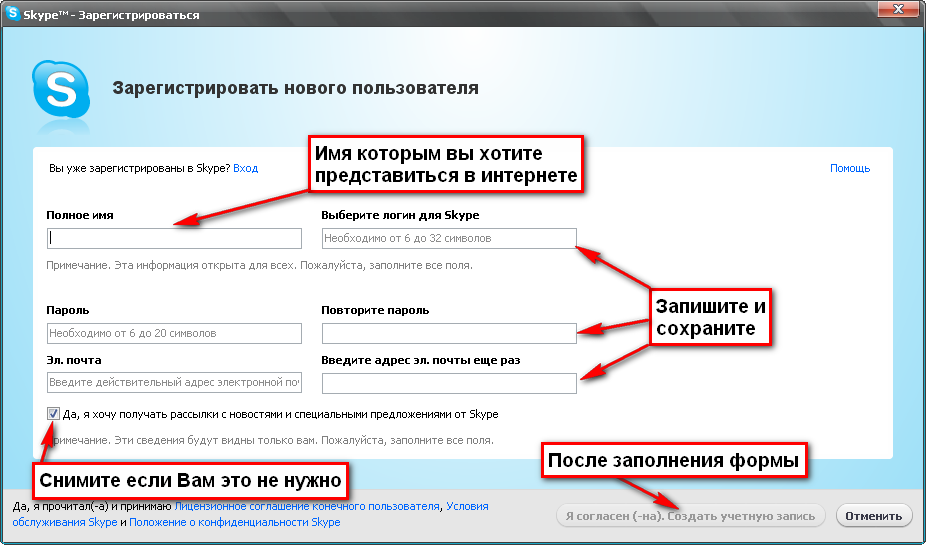This screenshot has width=926, height=545.
Task: Click the 'Пароль' input field
Action: [x=174, y=333]
